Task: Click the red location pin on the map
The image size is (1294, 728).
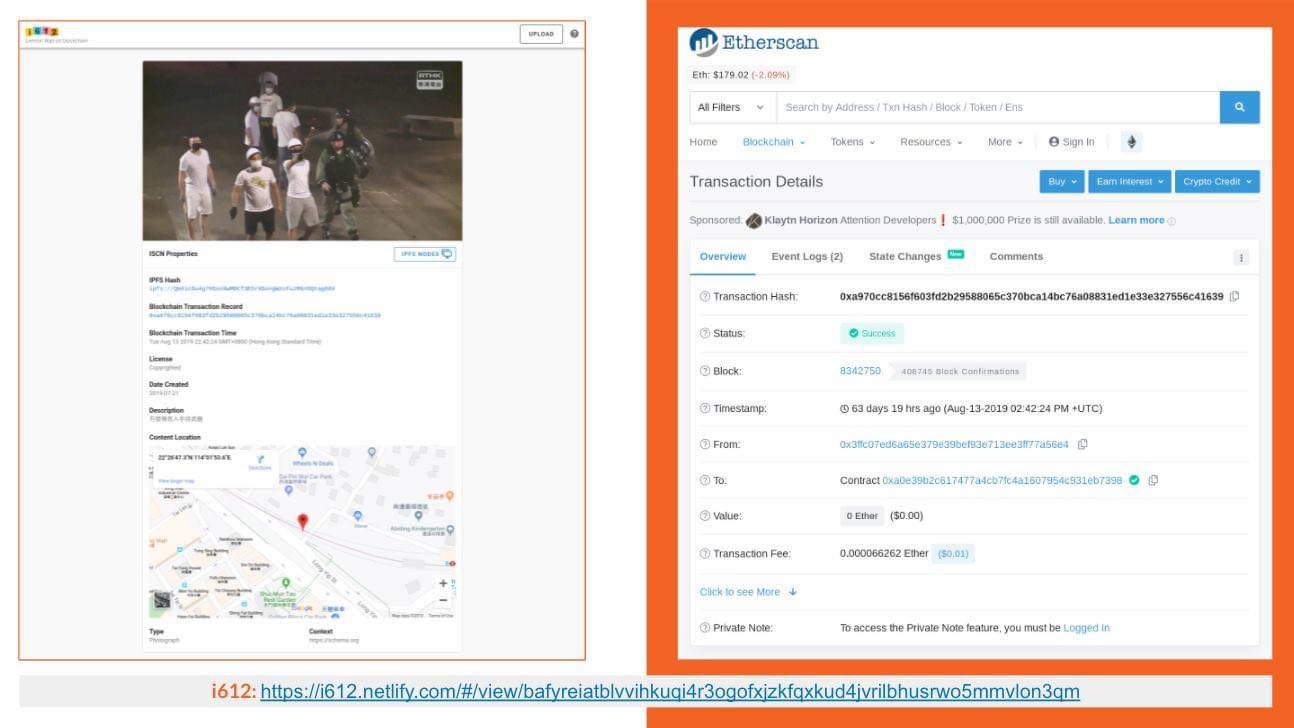Action: pos(303,522)
